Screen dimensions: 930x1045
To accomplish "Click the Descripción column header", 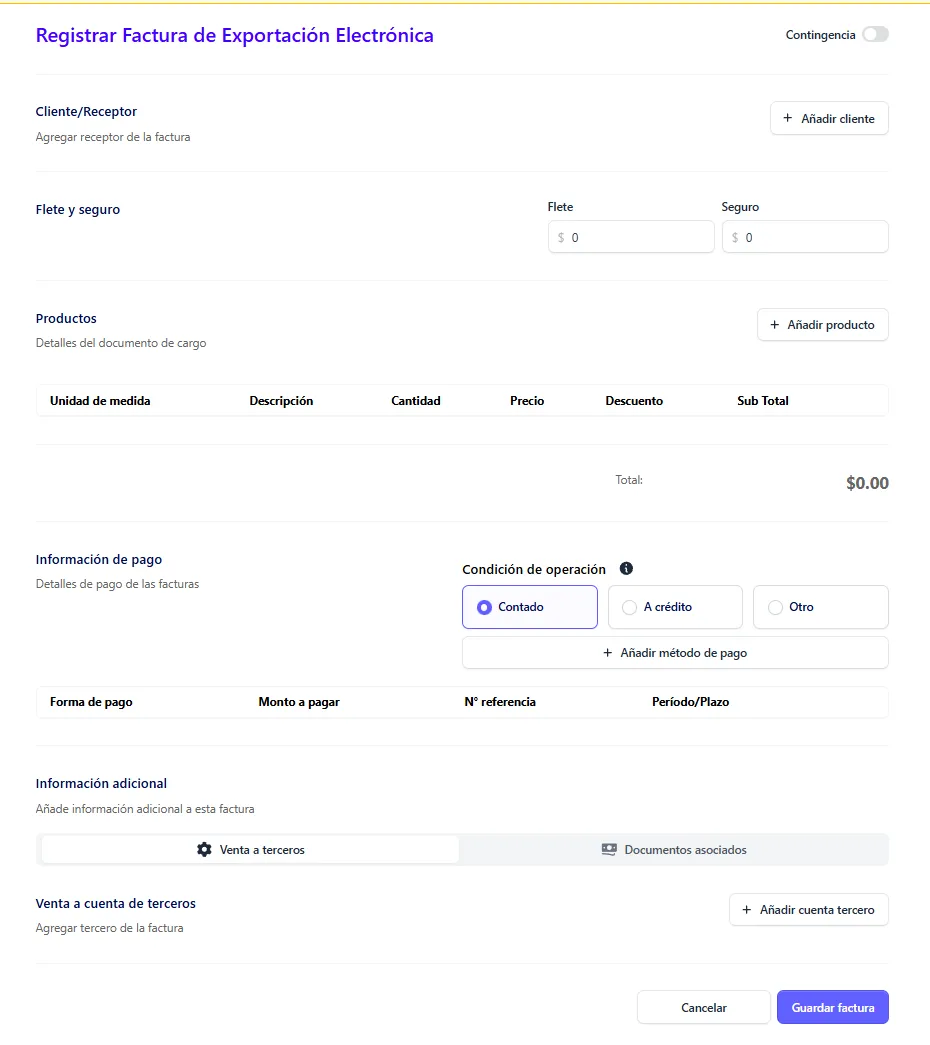I will coord(281,401).
